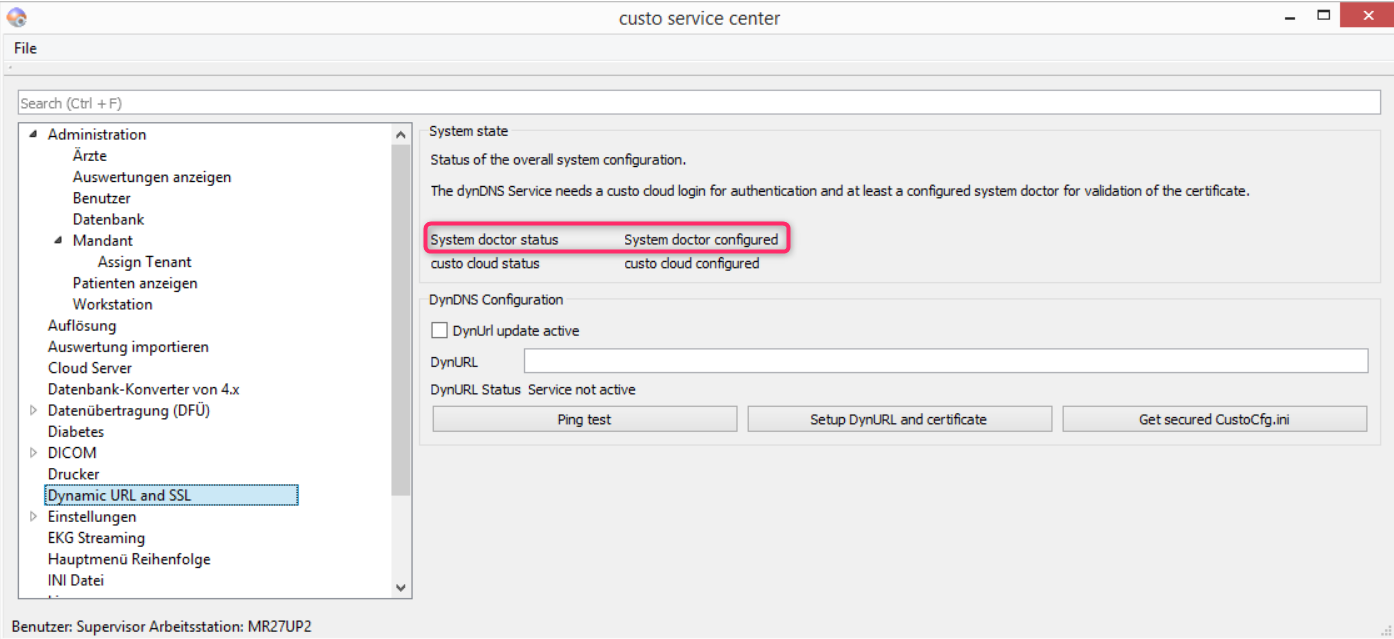Image resolution: width=1394 pixels, height=639 pixels.
Task: Click Get secured CustoCfg.ini button
Action: tap(1214, 419)
